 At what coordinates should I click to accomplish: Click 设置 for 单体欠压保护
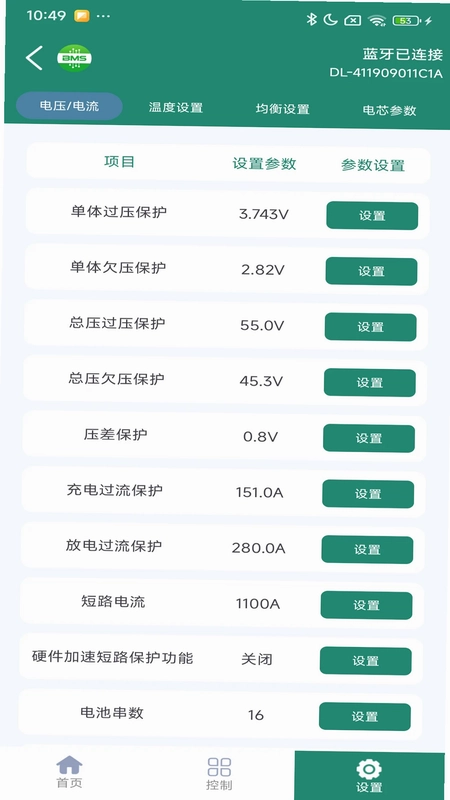click(x=371, y=271)
